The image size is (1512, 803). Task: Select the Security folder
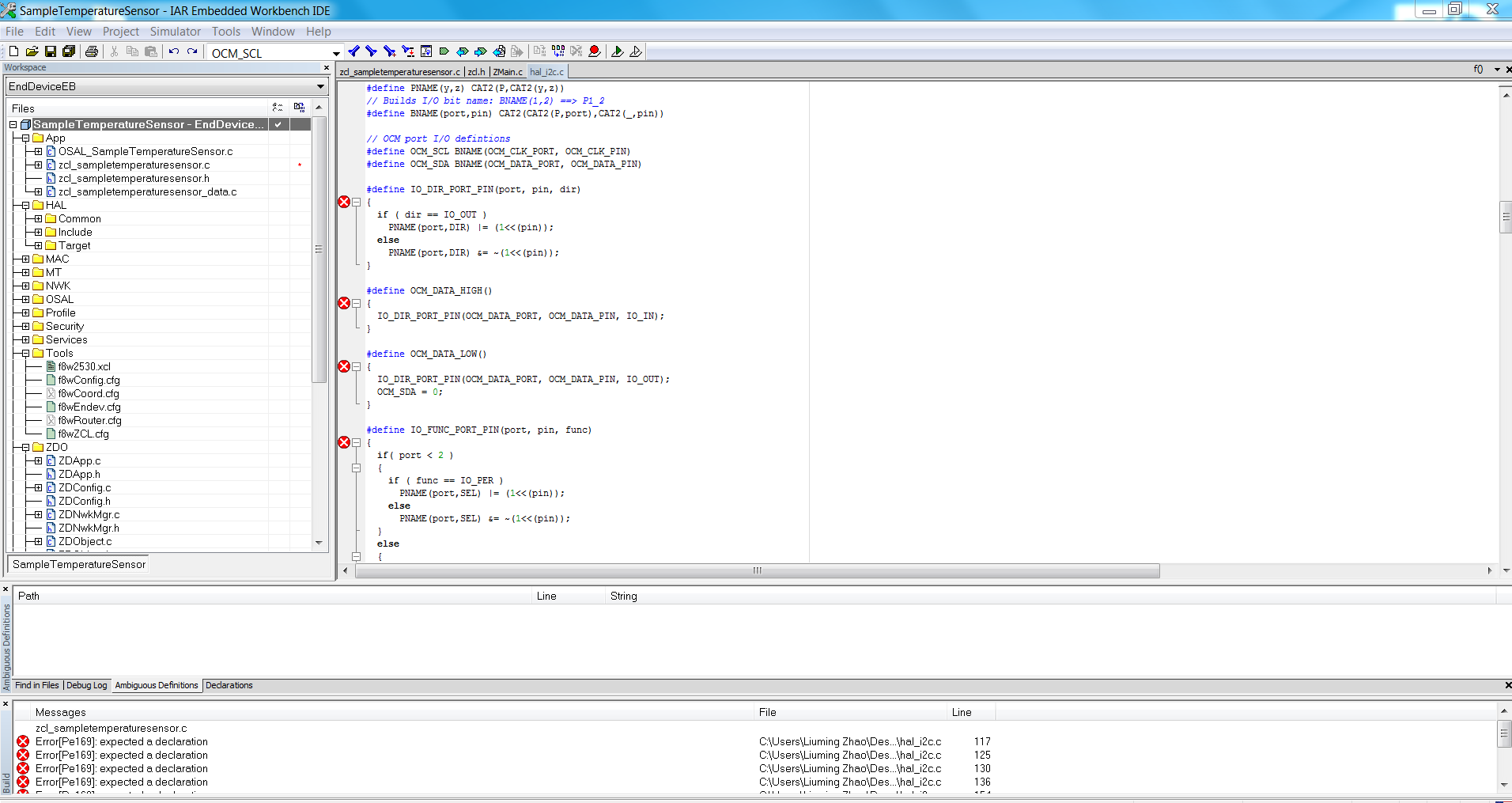(x=64, y=326)
